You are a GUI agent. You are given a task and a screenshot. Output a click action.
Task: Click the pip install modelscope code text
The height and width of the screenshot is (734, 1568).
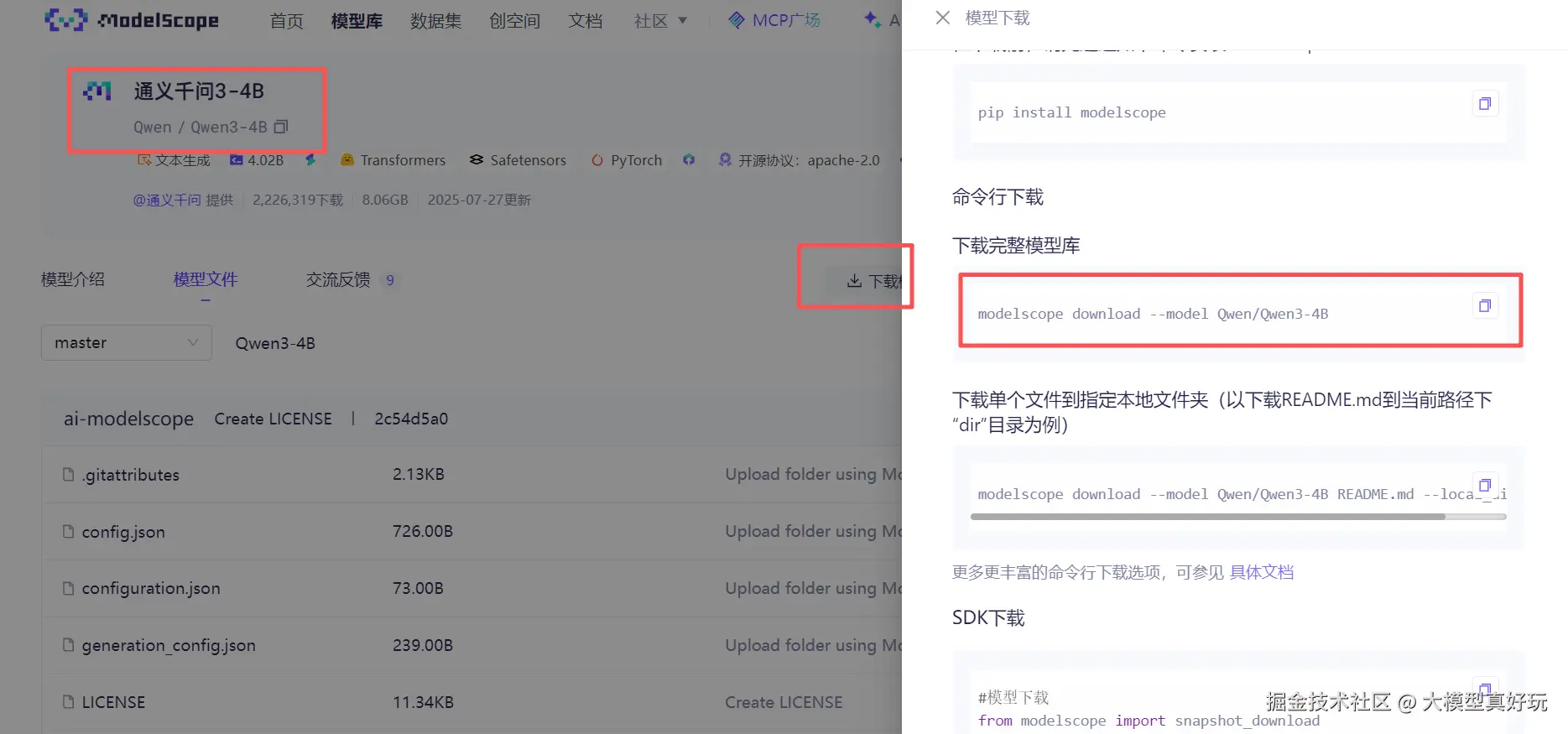pos(1071,112)
